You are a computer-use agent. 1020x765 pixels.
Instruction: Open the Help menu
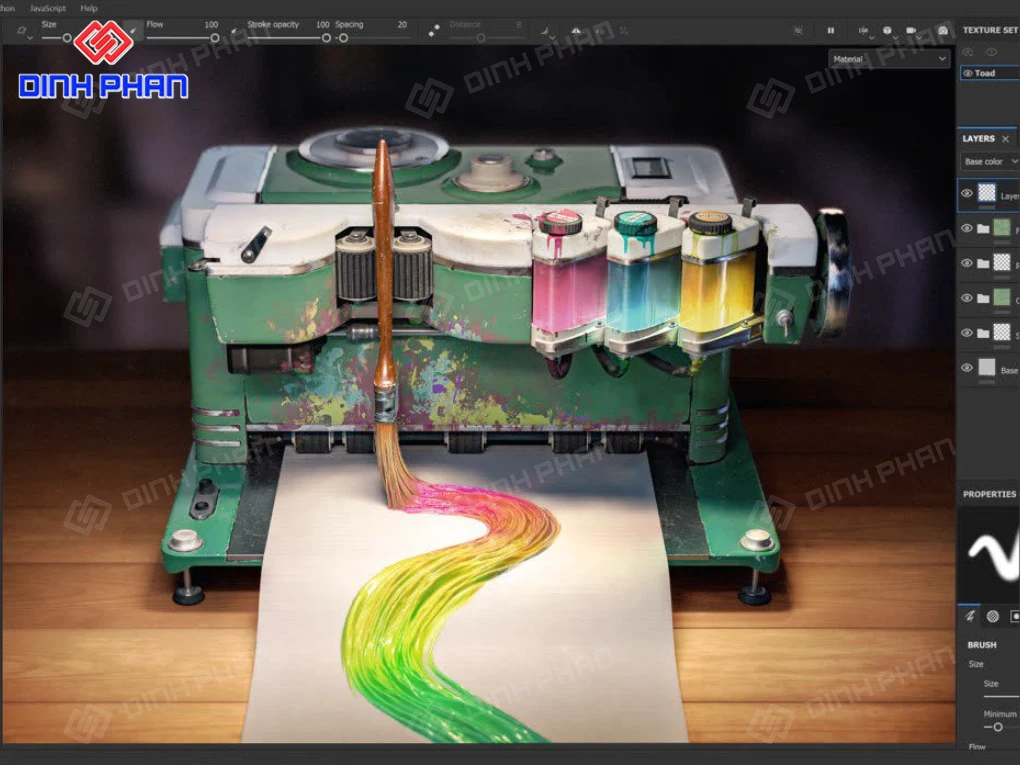[x=87, y=7]
